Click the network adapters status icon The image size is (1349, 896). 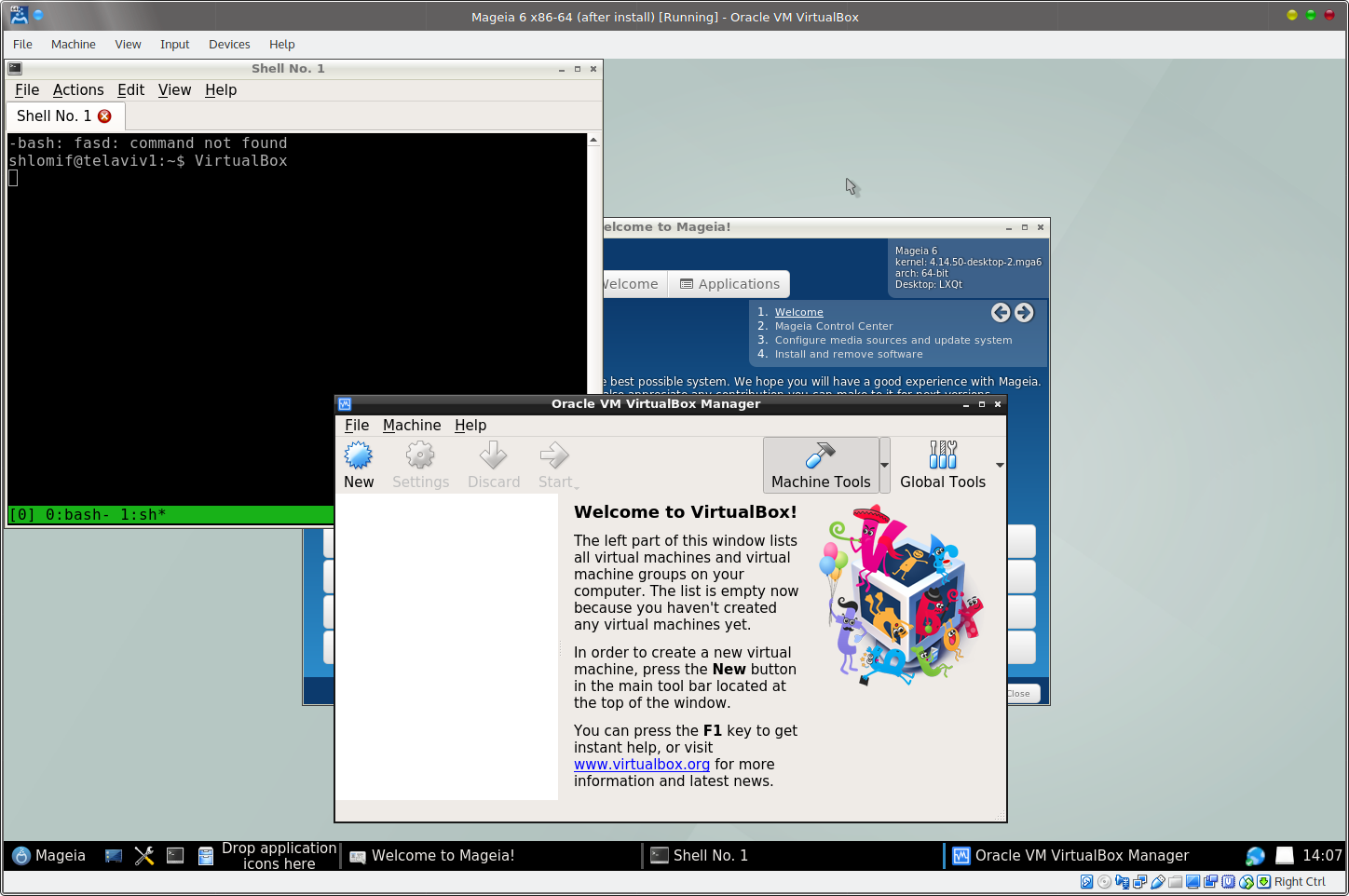pyautogui.click(x=1140, y=881)
